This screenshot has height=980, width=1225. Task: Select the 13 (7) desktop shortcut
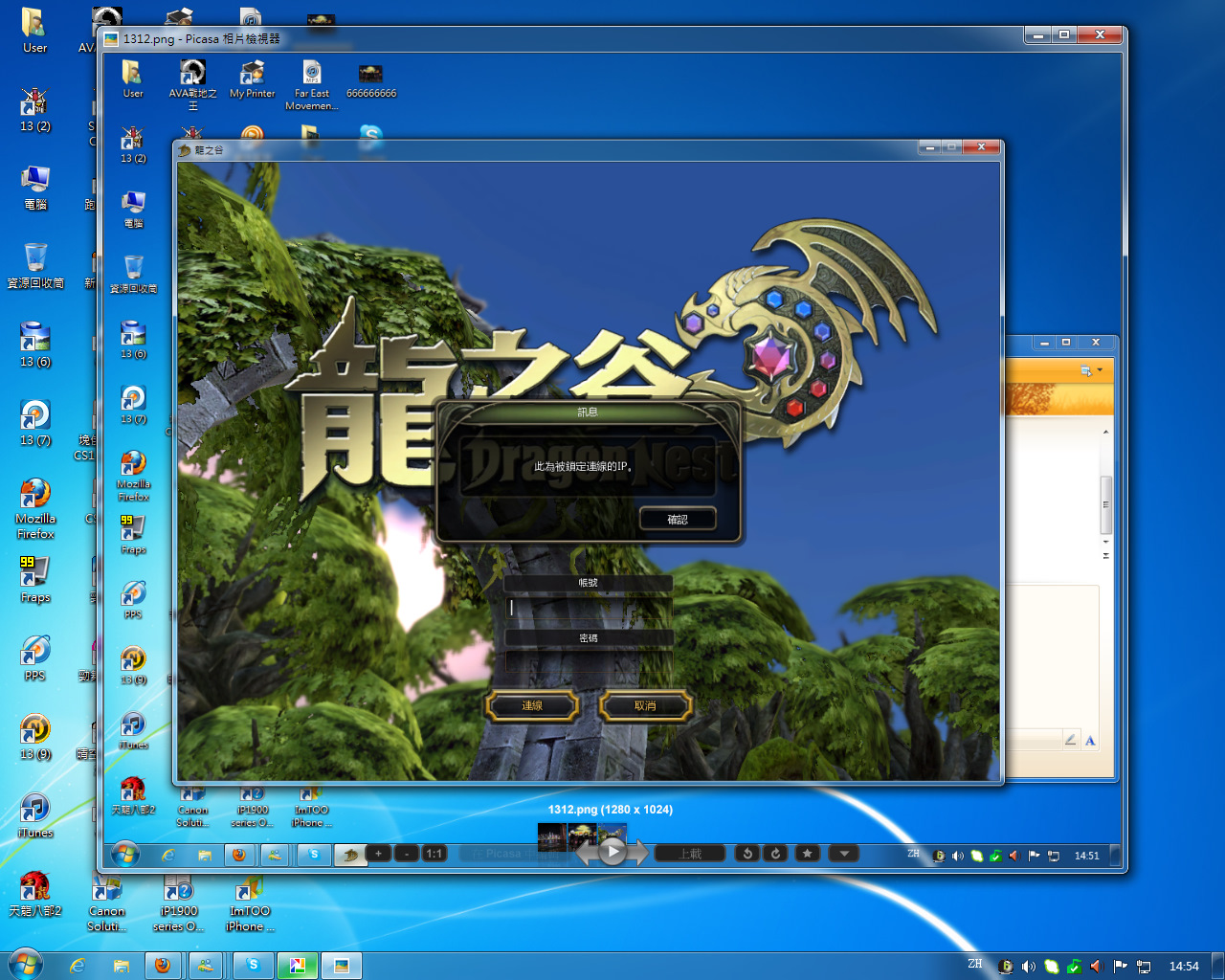point(34,423)
